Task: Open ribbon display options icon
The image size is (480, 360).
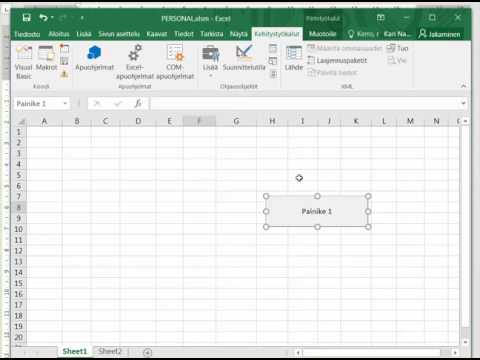Action: point(381,18)
